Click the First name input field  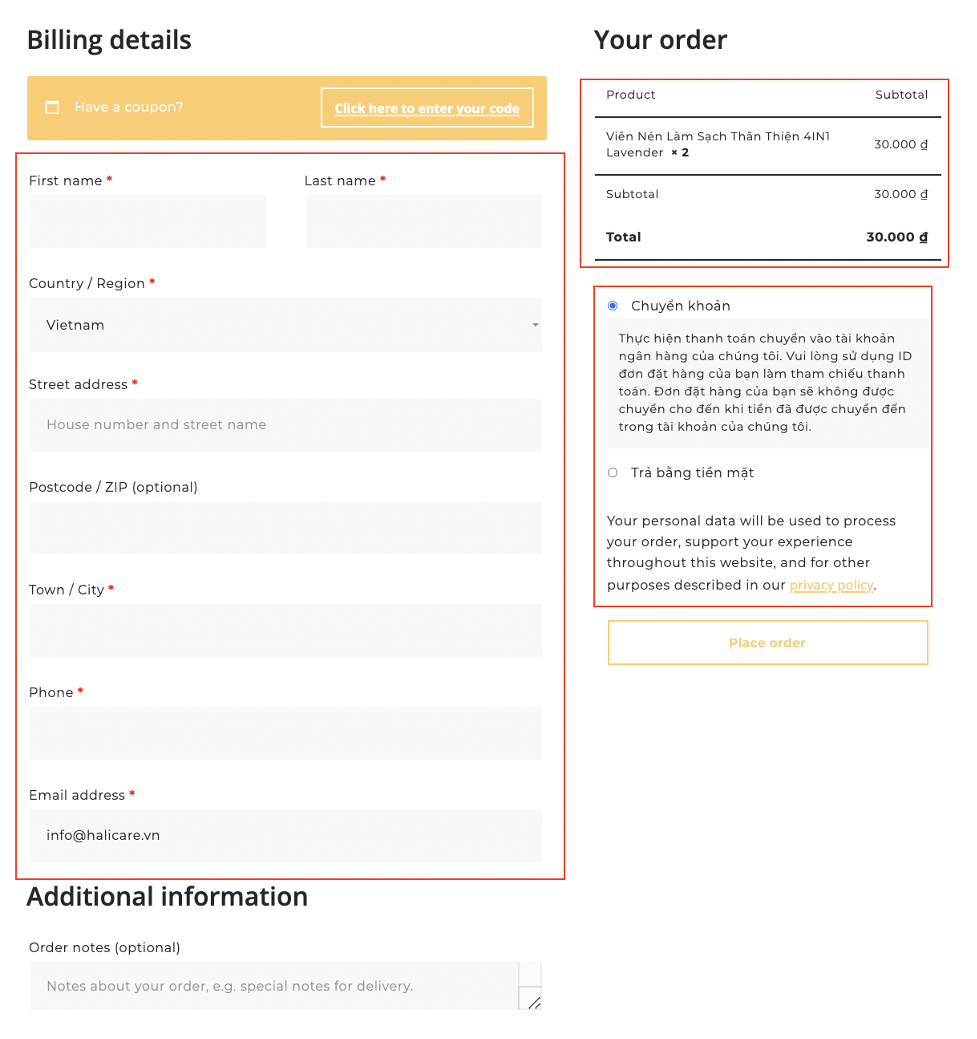(x=148, y=221)
